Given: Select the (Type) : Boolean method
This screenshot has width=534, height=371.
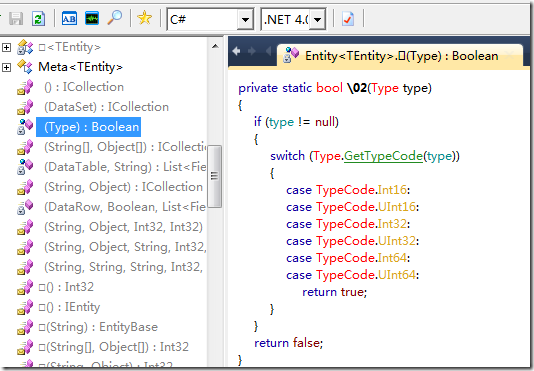Looking at the screenshot, I should tap(89, 127).
